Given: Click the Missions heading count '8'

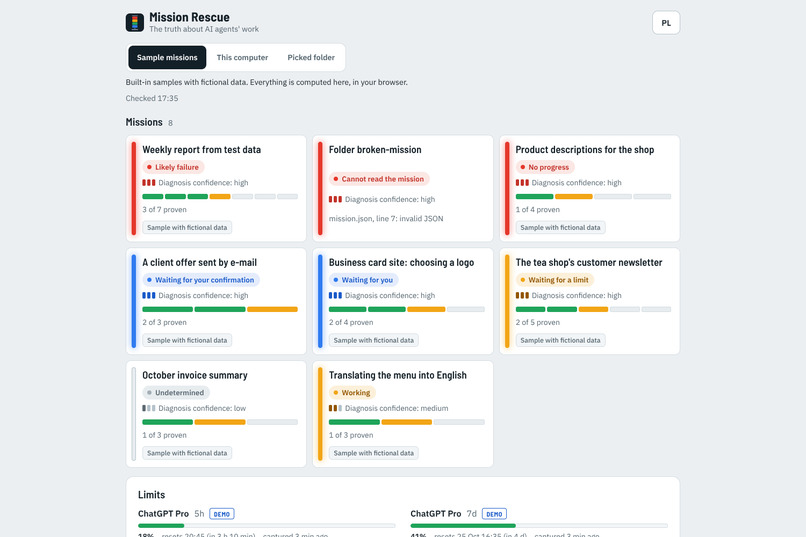Looking at the screenshot, I should [x=170, y=123].
